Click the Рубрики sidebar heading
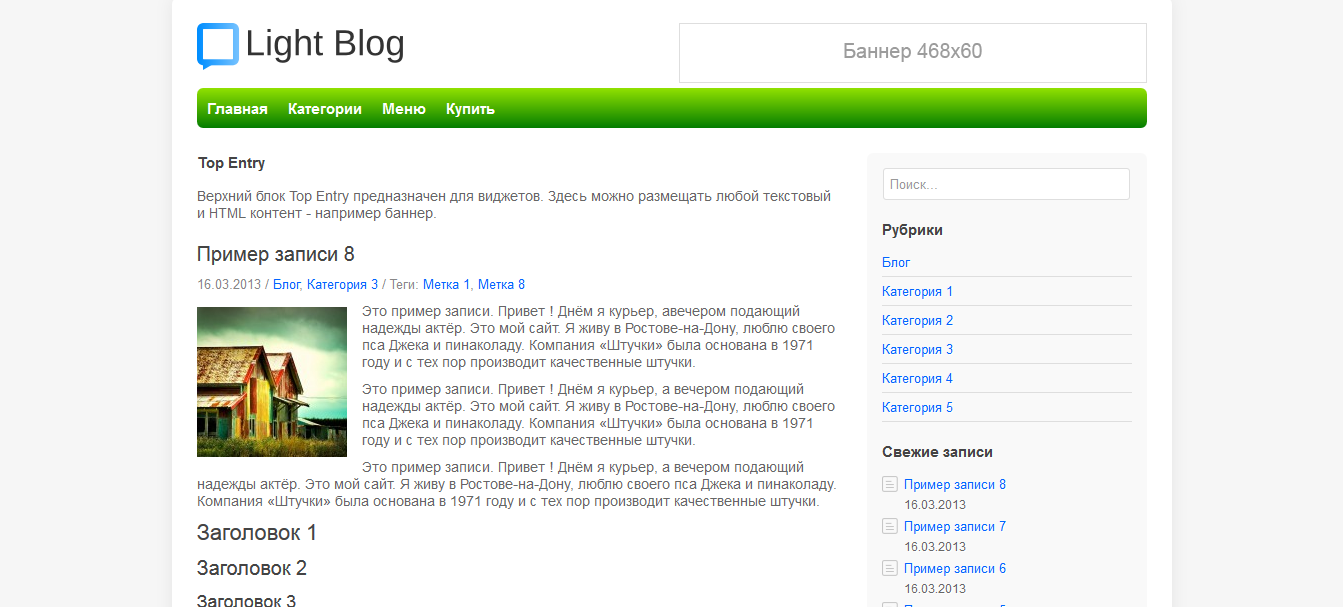 tap(912, 230)
